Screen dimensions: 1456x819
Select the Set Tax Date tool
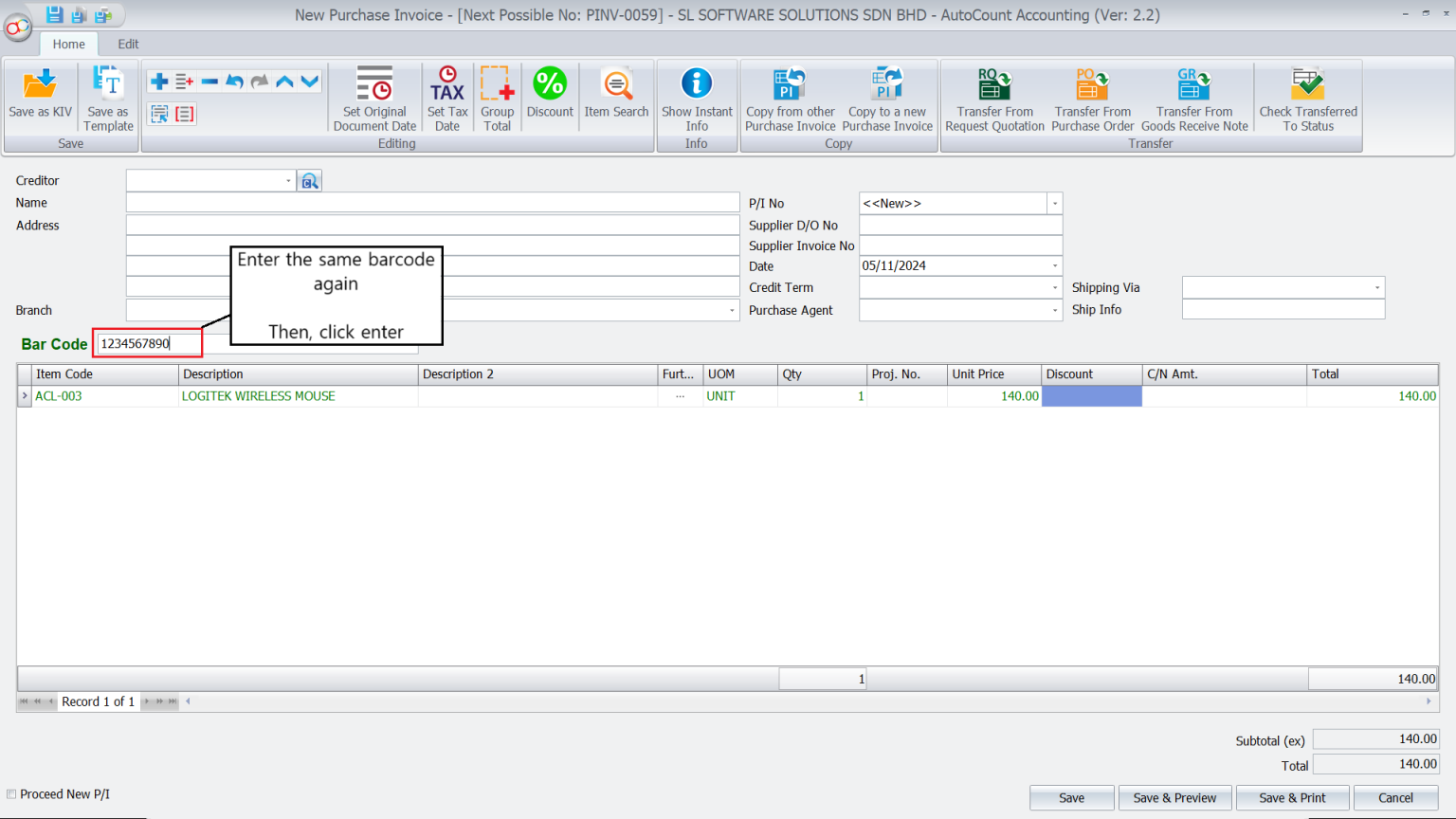tap(446, 95)
